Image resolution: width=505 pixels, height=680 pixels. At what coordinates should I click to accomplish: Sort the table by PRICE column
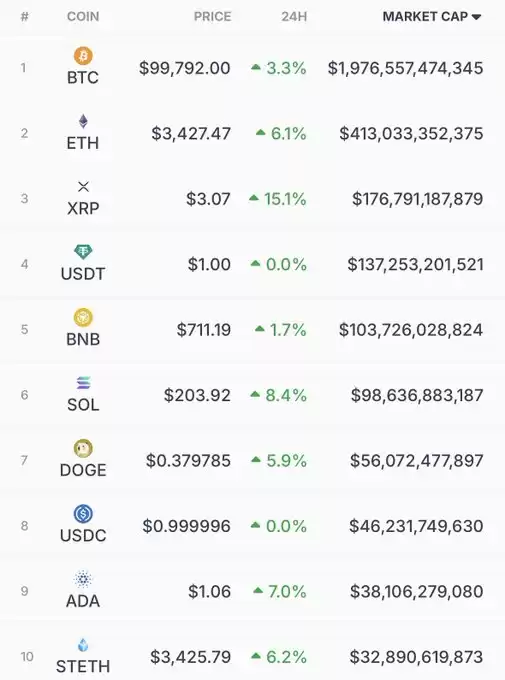coord(212,16)
